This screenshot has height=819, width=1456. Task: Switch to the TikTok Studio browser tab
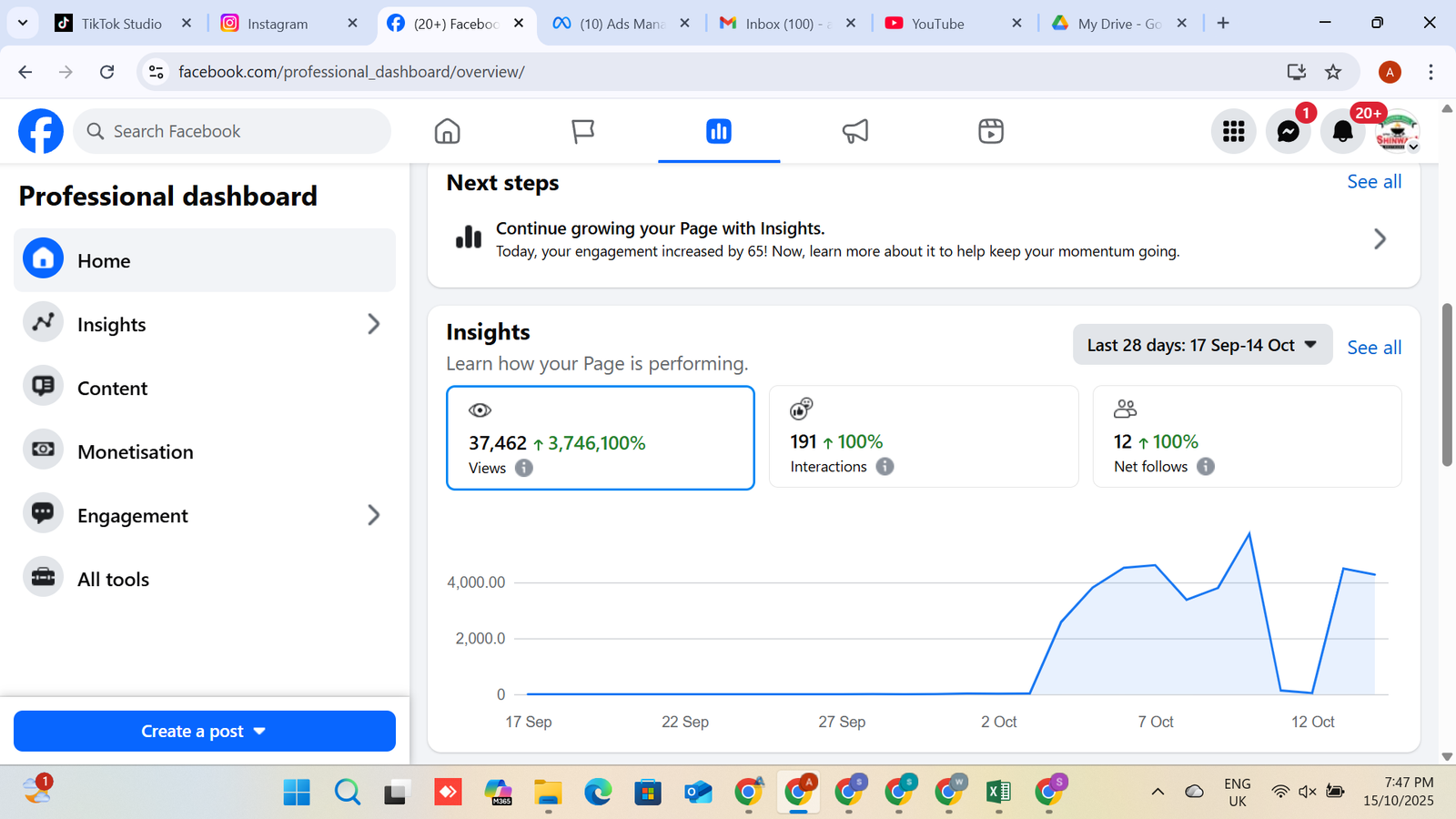click(x=121, y=24)
